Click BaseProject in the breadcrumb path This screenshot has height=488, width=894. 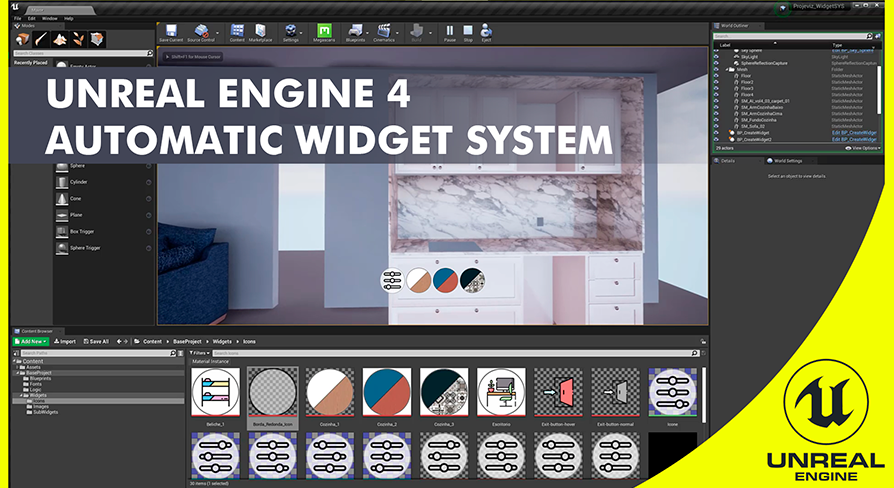pyautogui.click(x=187, y=341)
